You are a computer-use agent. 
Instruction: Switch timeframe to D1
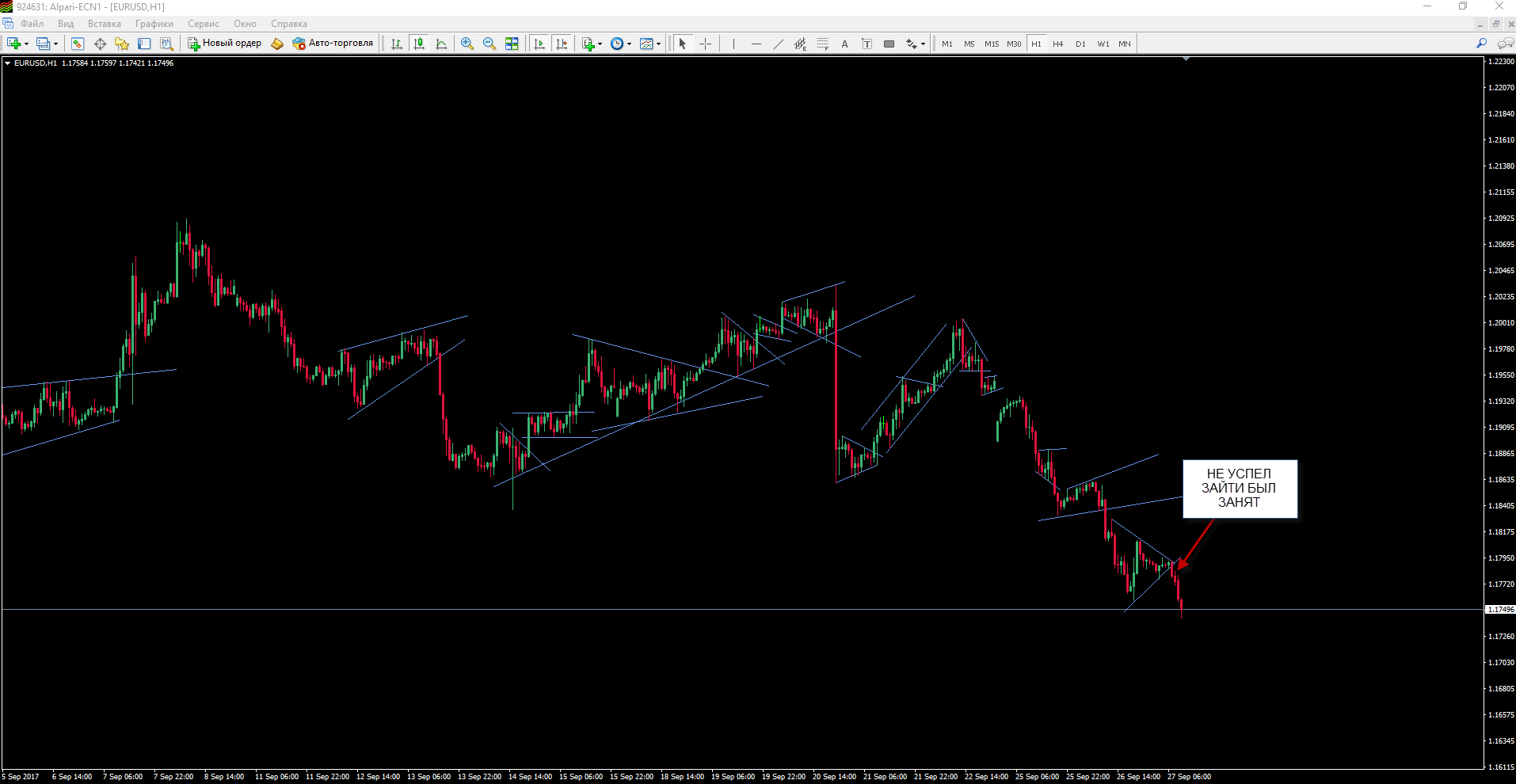click(1080, 44)
